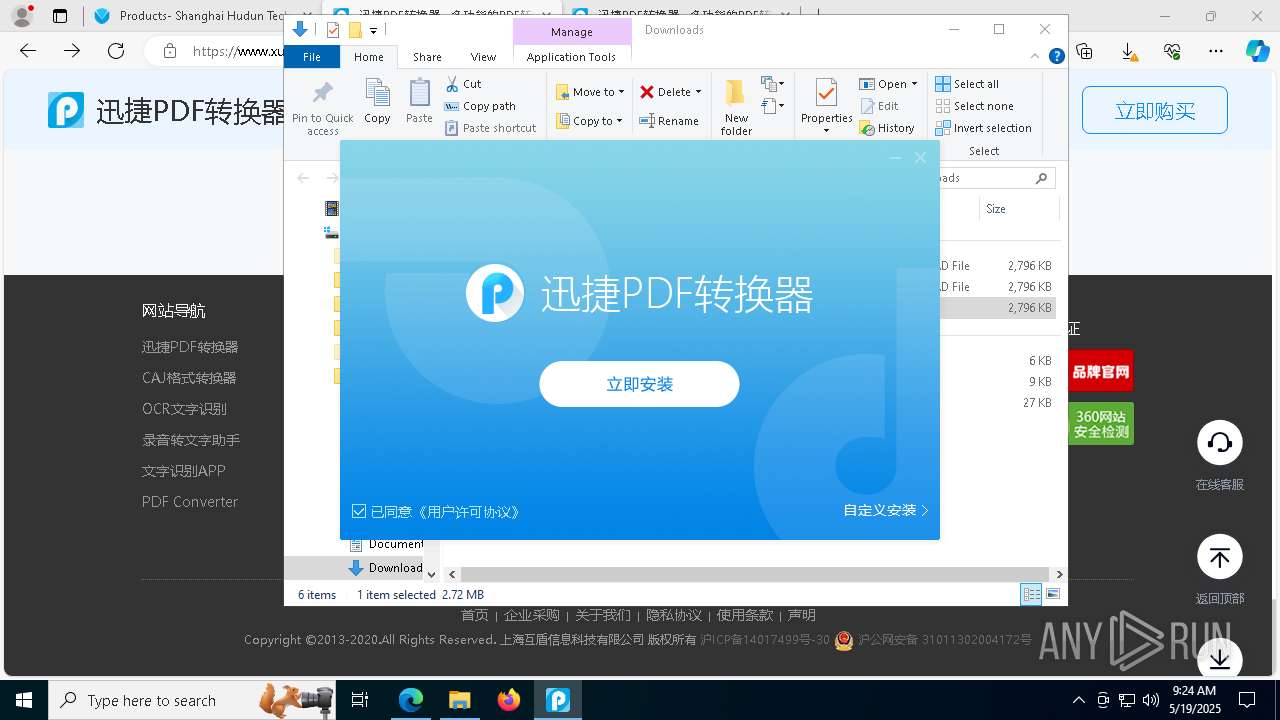Refresh the Edge browser page

tap(116, 51)
